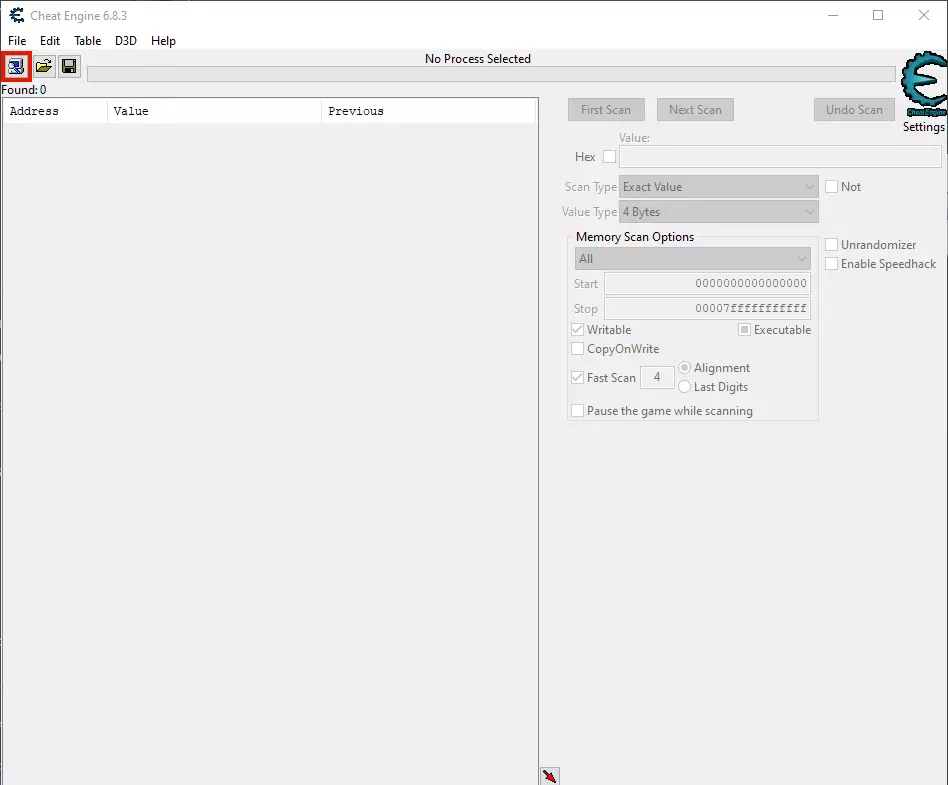Open the process list computer icon
This screenshot has height=785, width=948.
[x=16, y=66]
